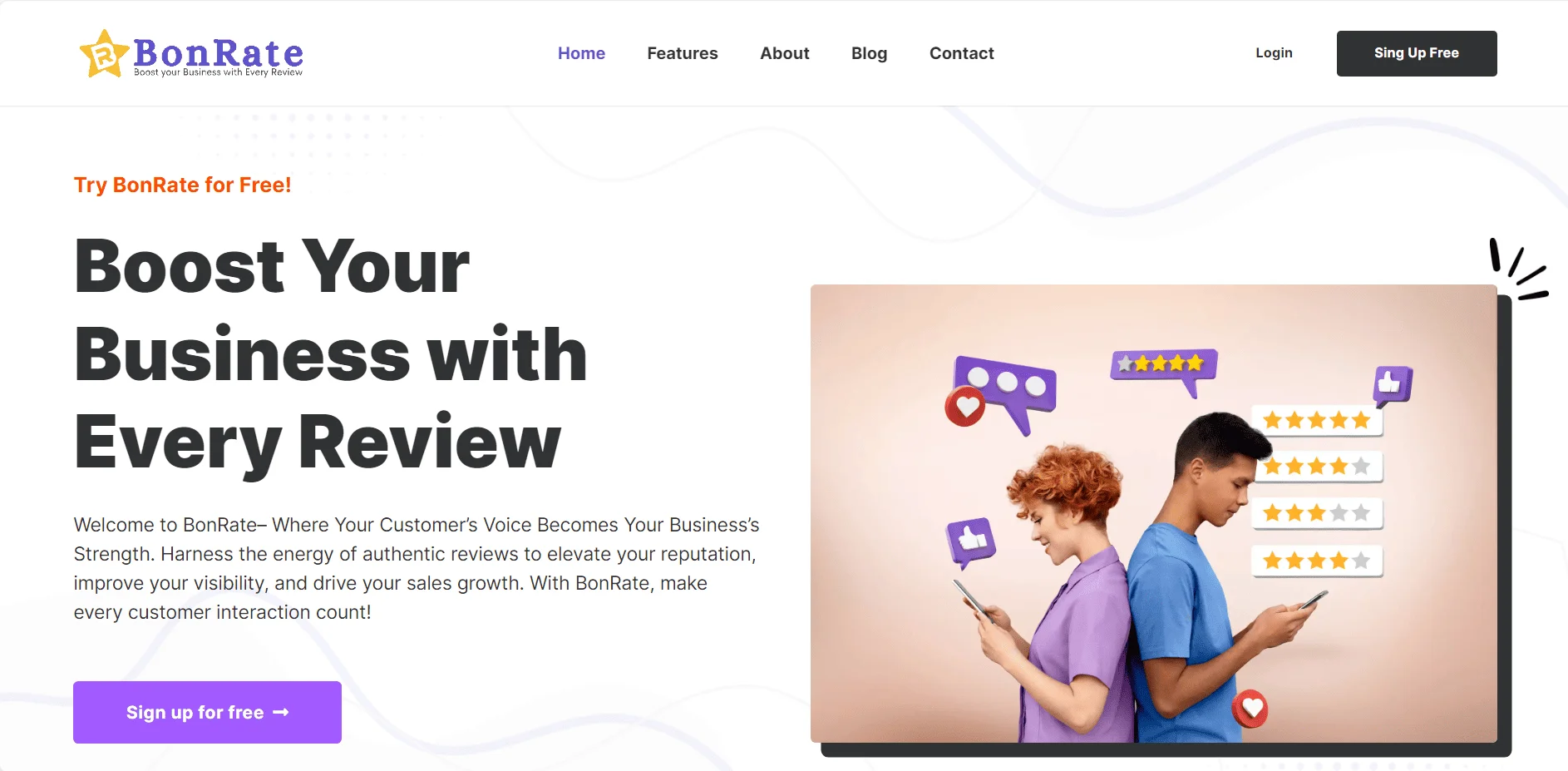Click the red heart icon at the image bottom
The height and width of the screenshot is (771, 1568).
point(1250,708)
